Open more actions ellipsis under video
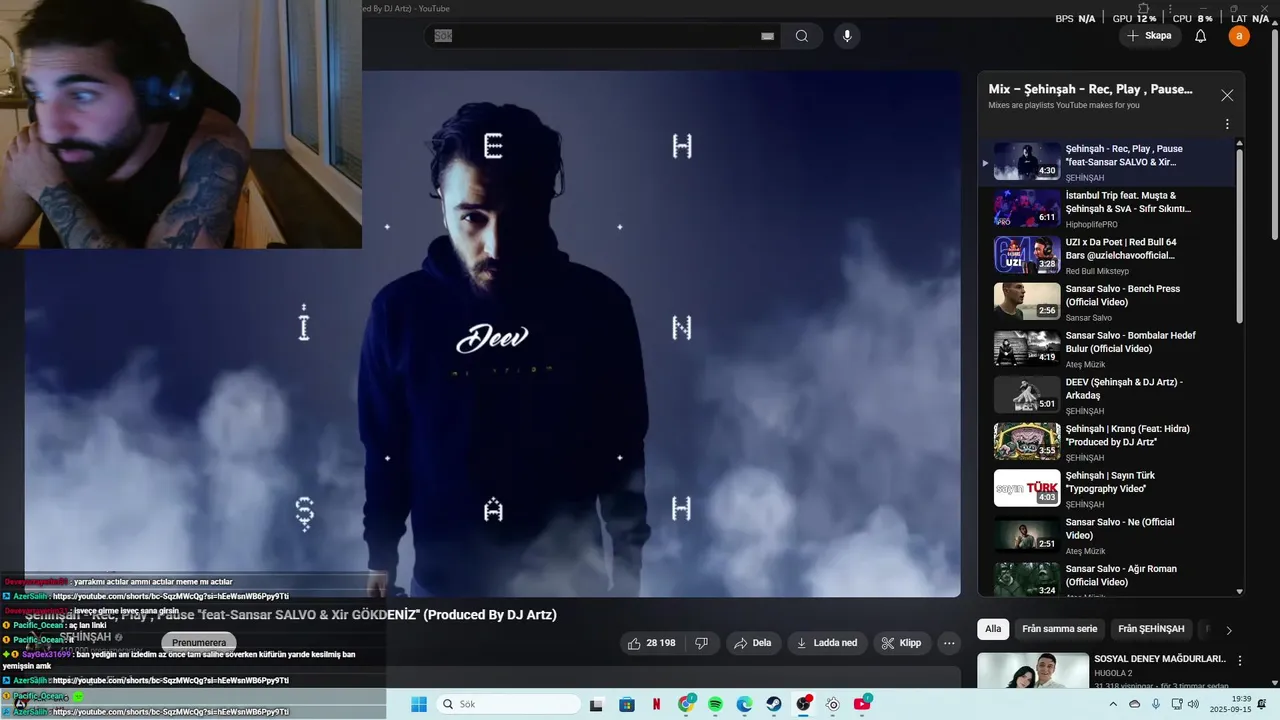 pos(949,643)
